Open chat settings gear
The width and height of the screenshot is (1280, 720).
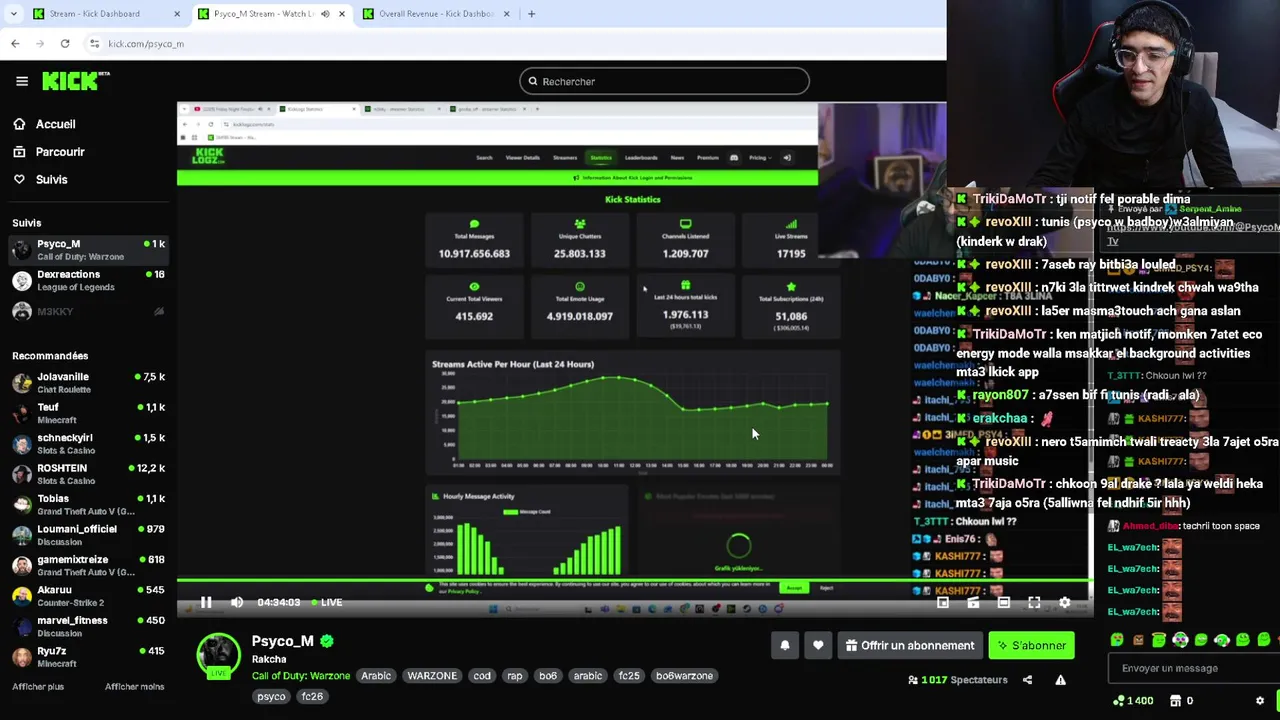click(1260, 701)
